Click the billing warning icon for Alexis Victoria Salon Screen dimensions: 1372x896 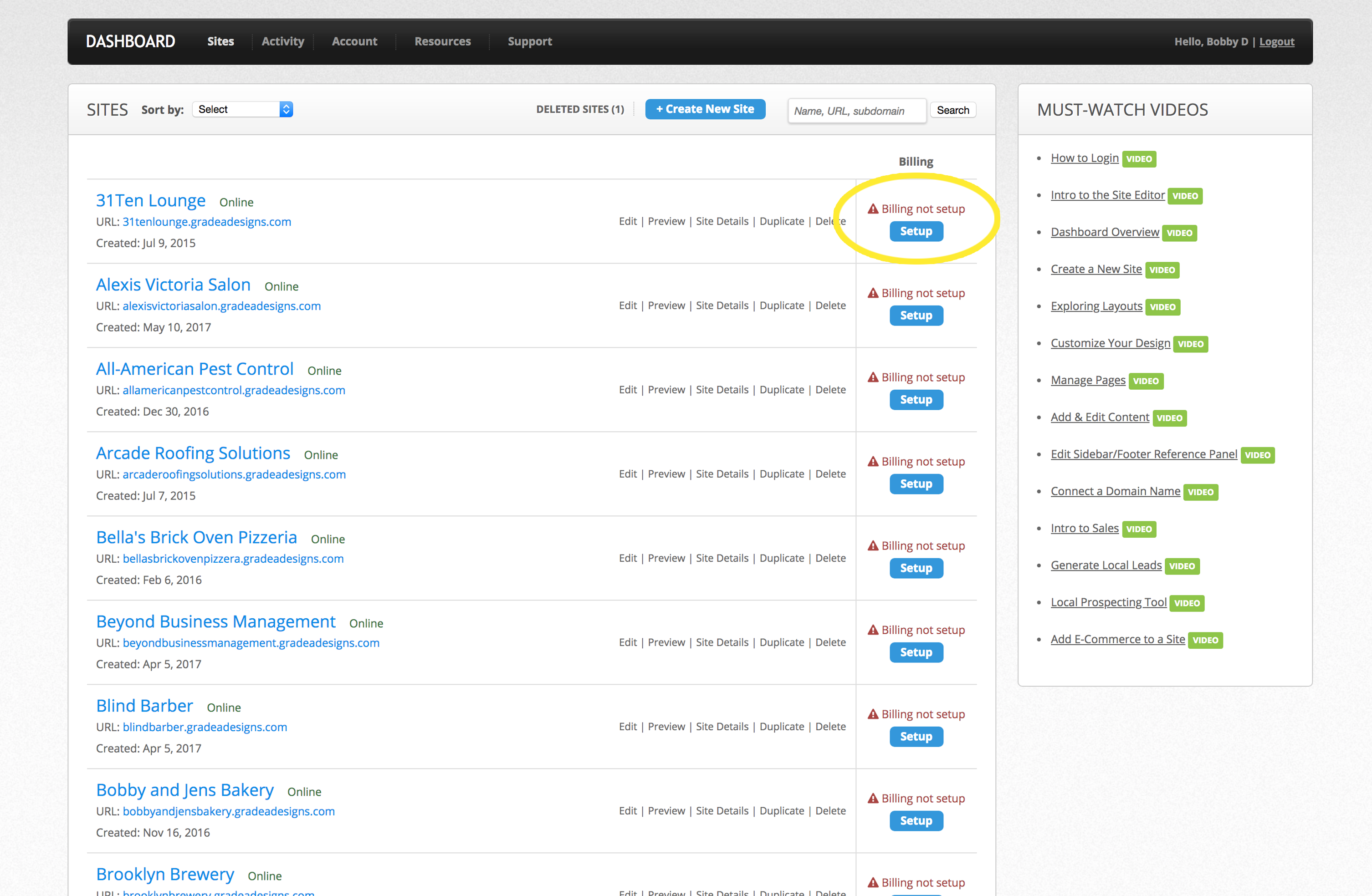(873, 293)
